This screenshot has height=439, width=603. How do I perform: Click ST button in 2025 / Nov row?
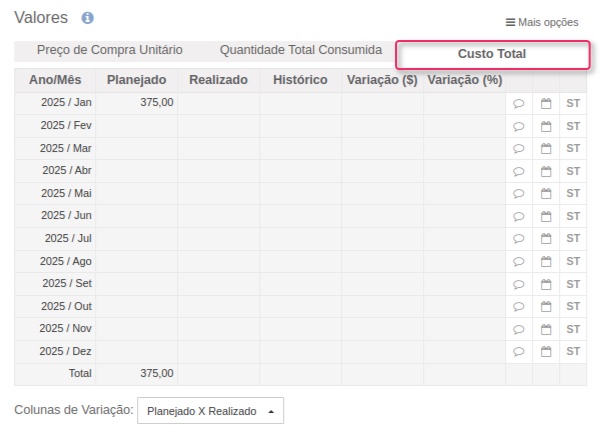[573, 329]
